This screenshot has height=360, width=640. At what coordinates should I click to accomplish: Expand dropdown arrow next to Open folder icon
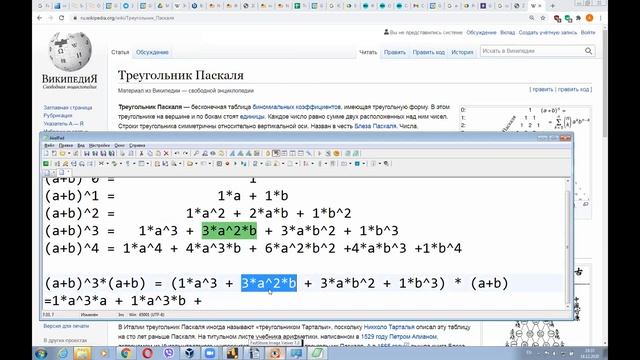click(x=69, y=153)
